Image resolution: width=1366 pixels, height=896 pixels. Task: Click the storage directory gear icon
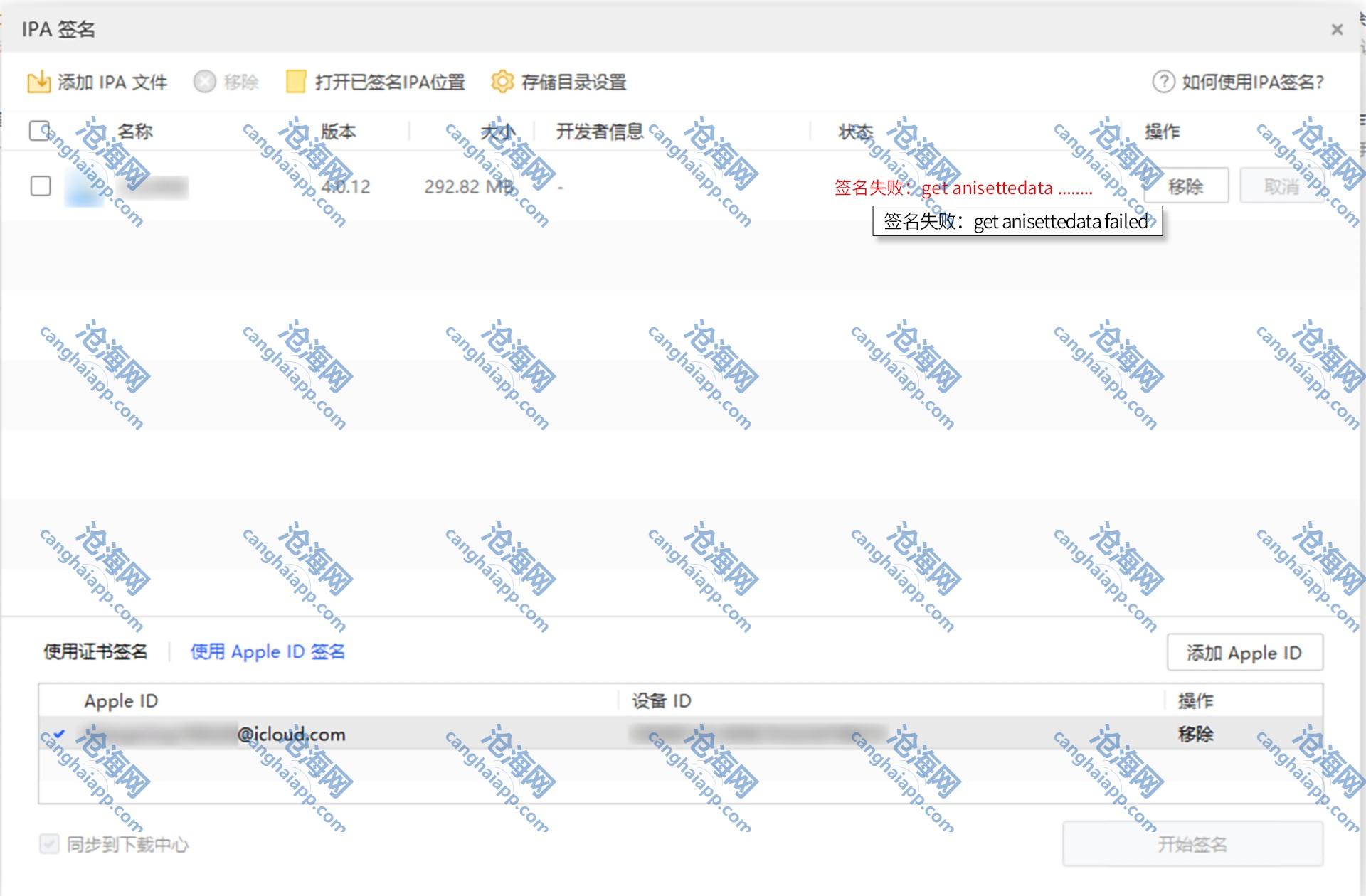(x=502, y=82)
